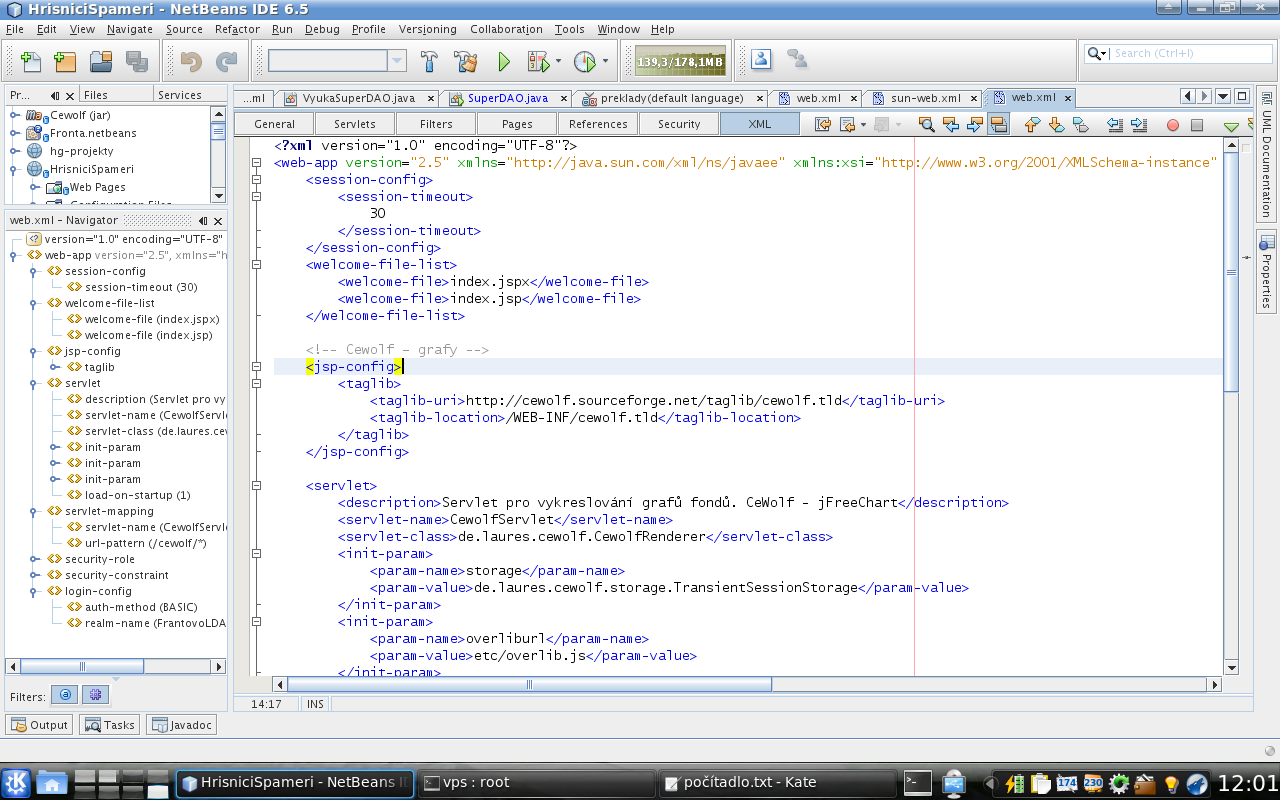Switch to počítadlo.txt - Kate taskbar window

pos(776,782)
